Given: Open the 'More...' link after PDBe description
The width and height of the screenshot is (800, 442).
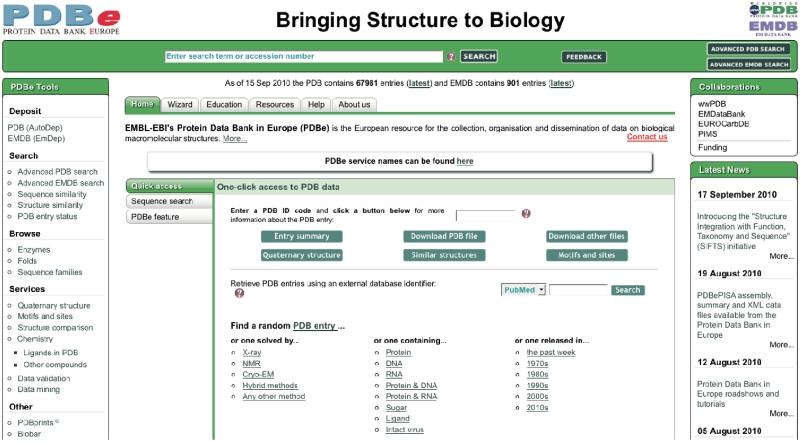Looking at the screenshot, I should pos(235,139).
